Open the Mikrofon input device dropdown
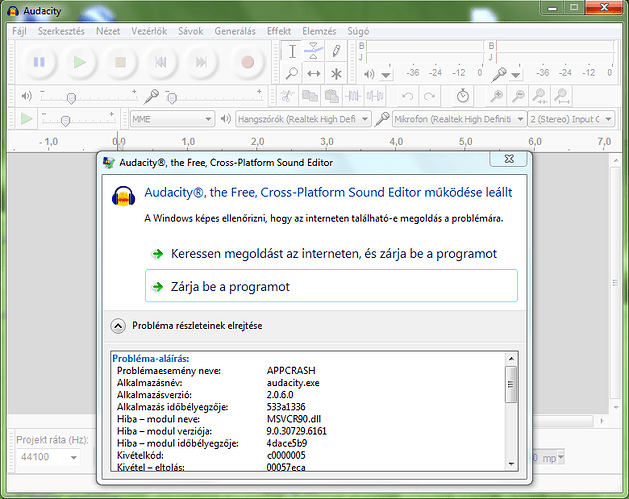This screenshot has height=499, width=629. [x=458, y=119]
